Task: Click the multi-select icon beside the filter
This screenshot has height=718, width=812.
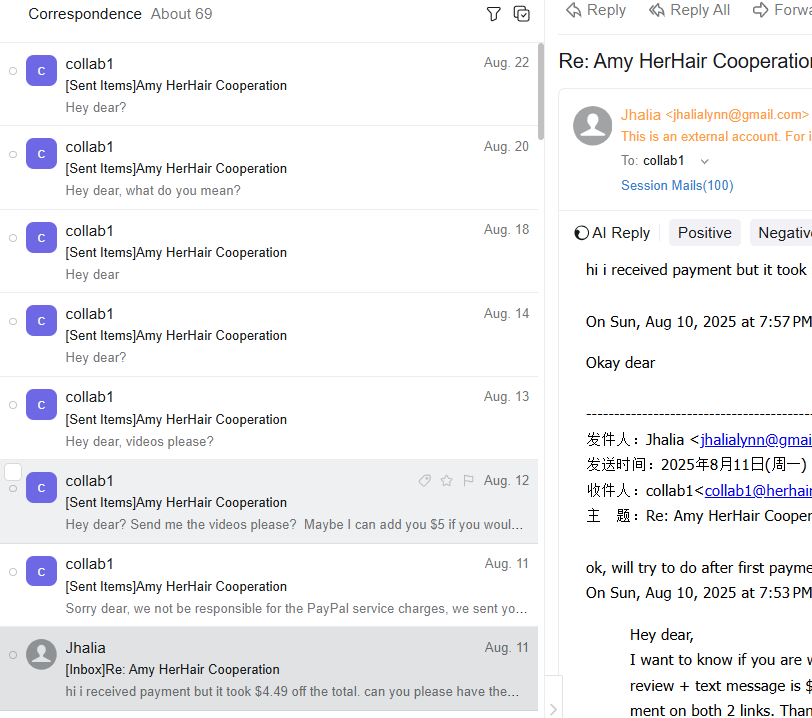Action: (521, 14)
